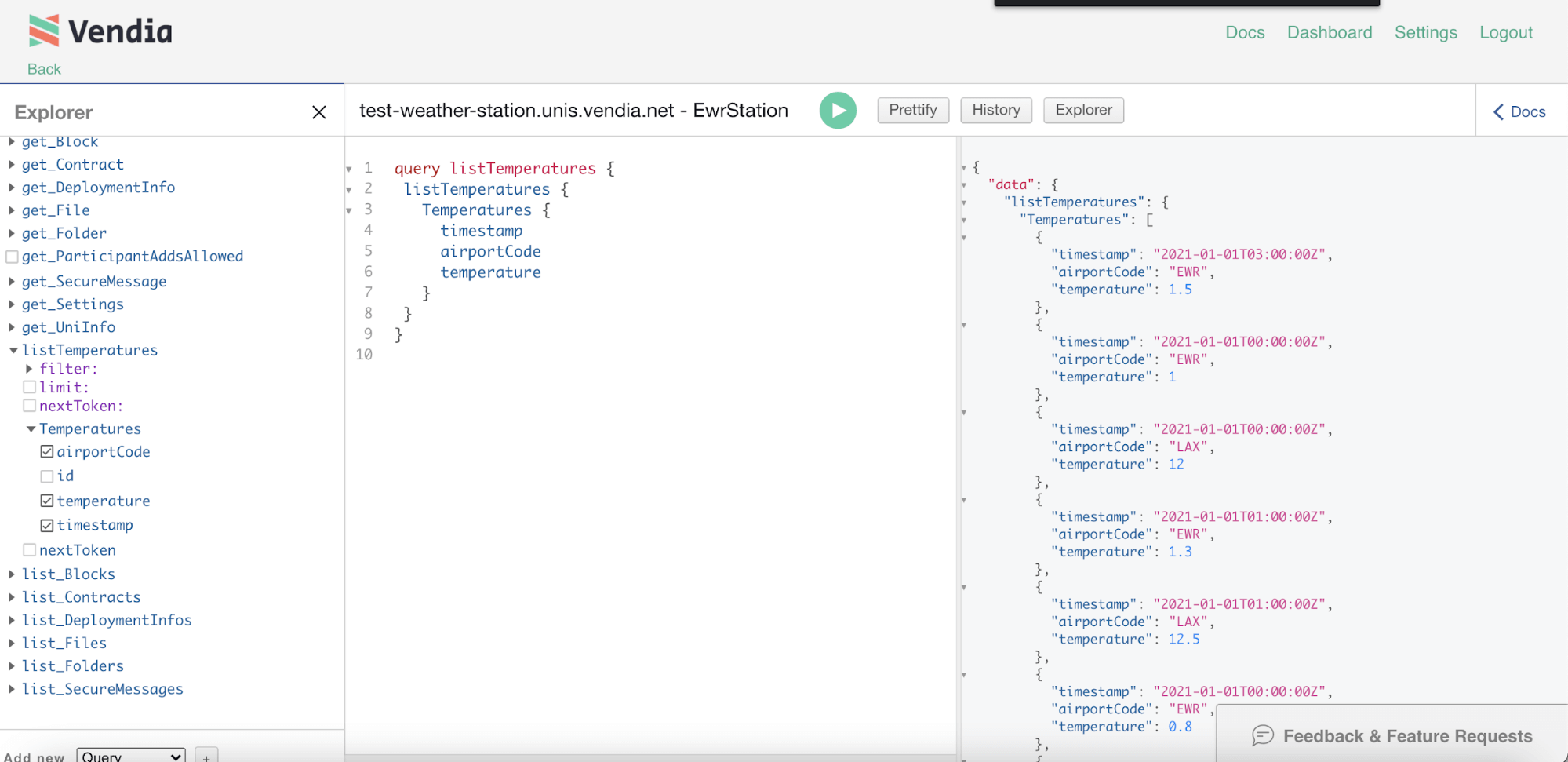Select the temperature value 12.5 in results

coord(1184,639)
